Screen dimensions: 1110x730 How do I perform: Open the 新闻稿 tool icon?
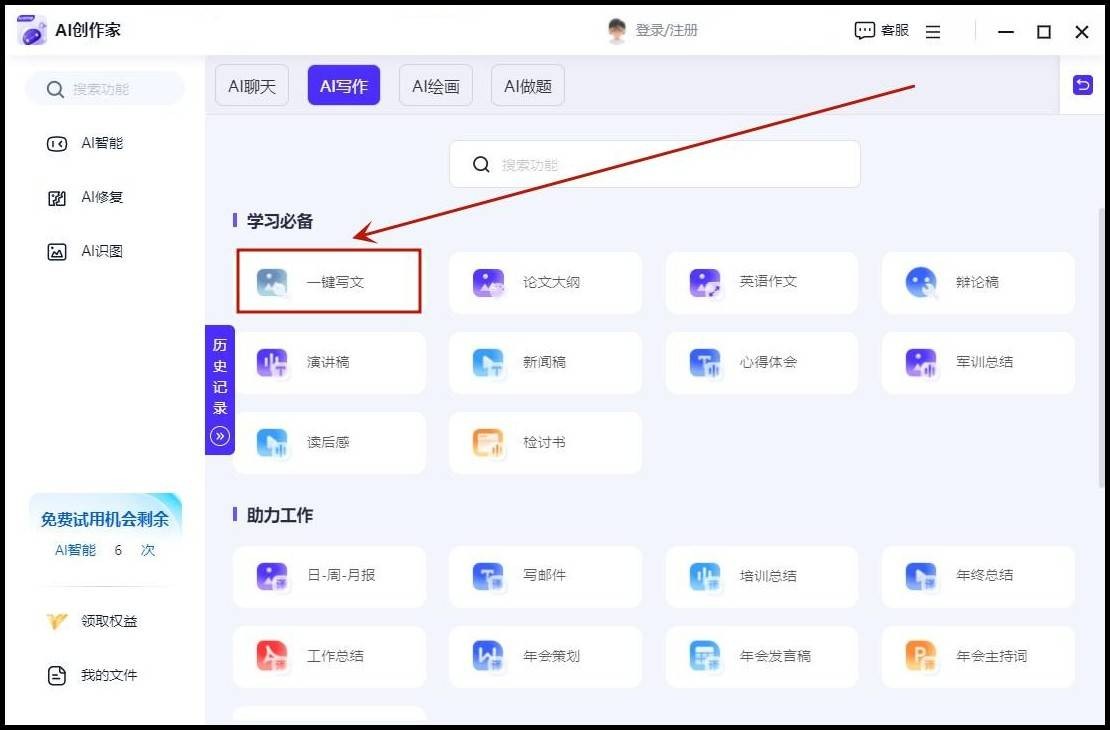pos(488,363)
